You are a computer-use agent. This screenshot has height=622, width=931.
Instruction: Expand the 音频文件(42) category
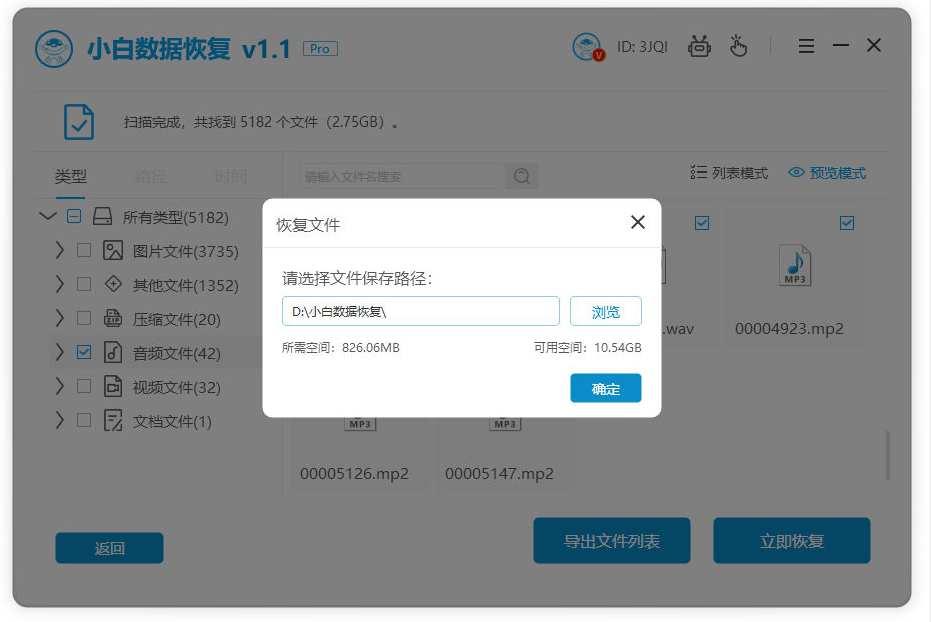click(59, 353)
